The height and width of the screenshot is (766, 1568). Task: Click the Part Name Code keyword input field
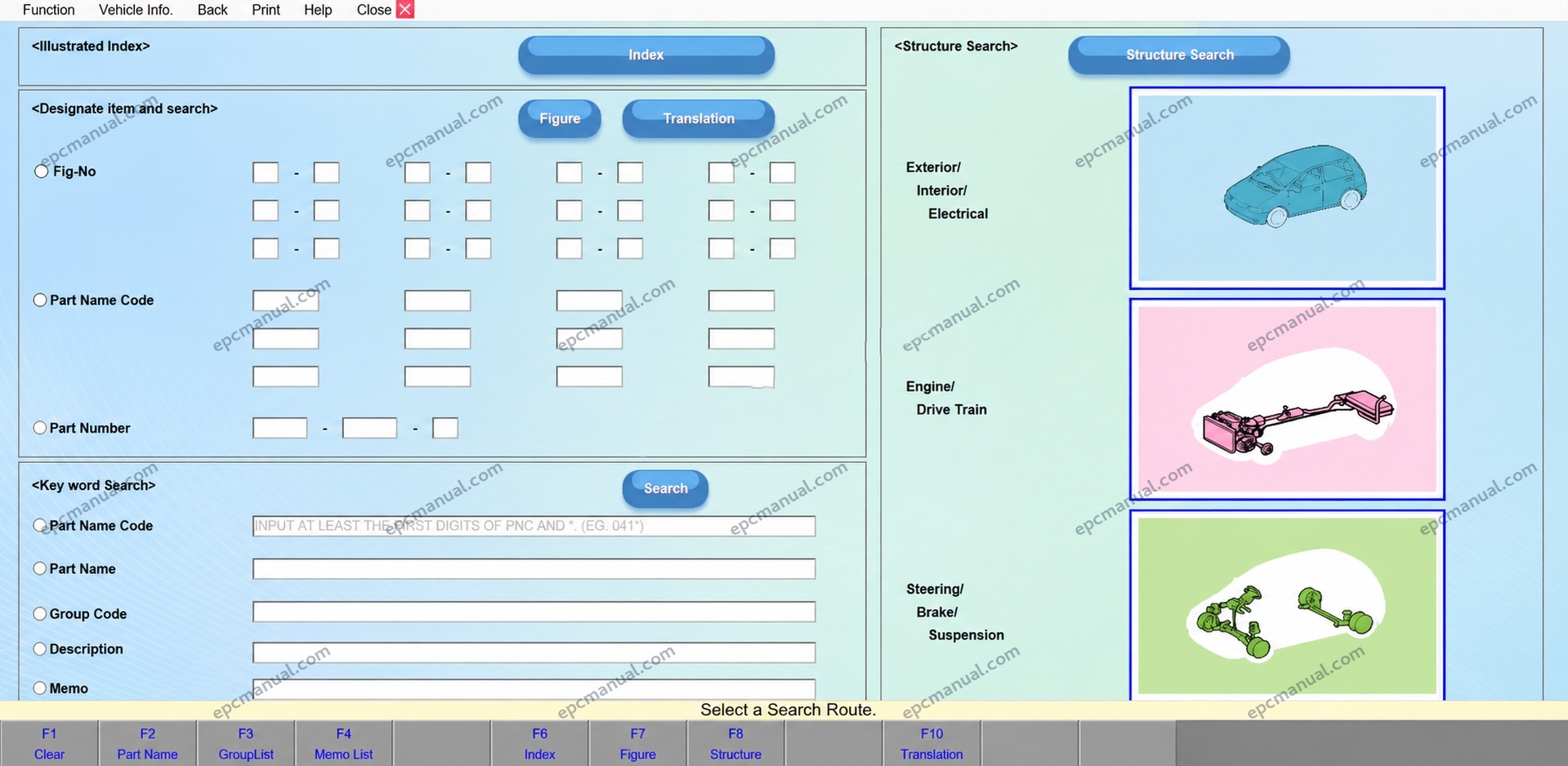coord(534,526)
